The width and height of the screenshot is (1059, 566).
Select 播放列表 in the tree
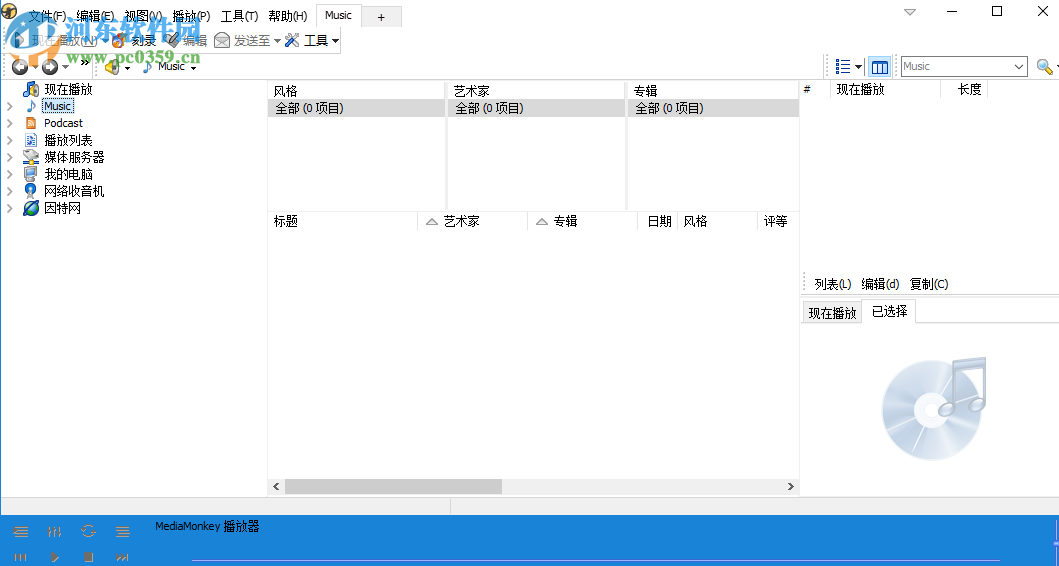coord(68,140)
